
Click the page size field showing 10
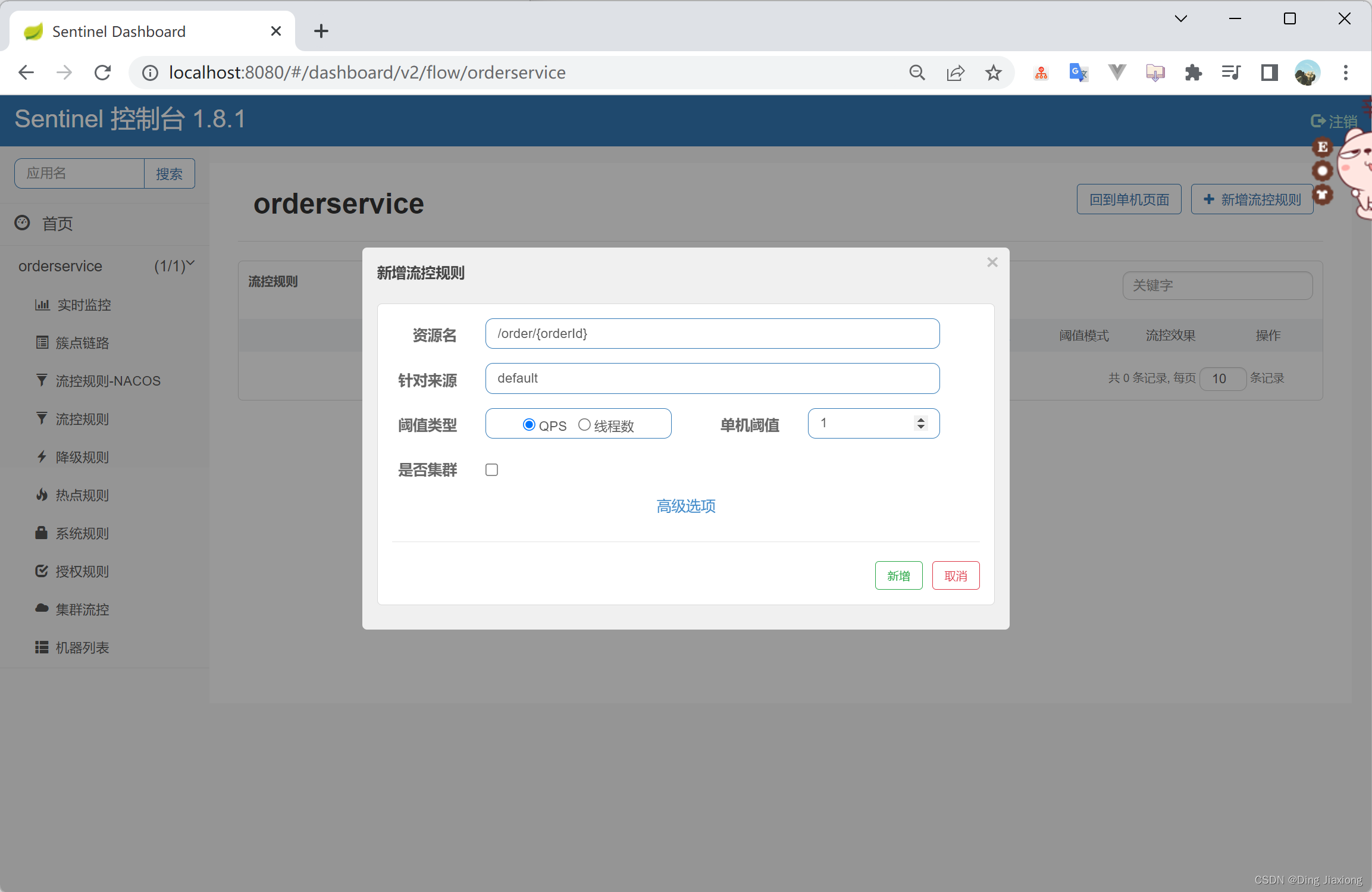pyautogui.click(x=1223, y=378)
